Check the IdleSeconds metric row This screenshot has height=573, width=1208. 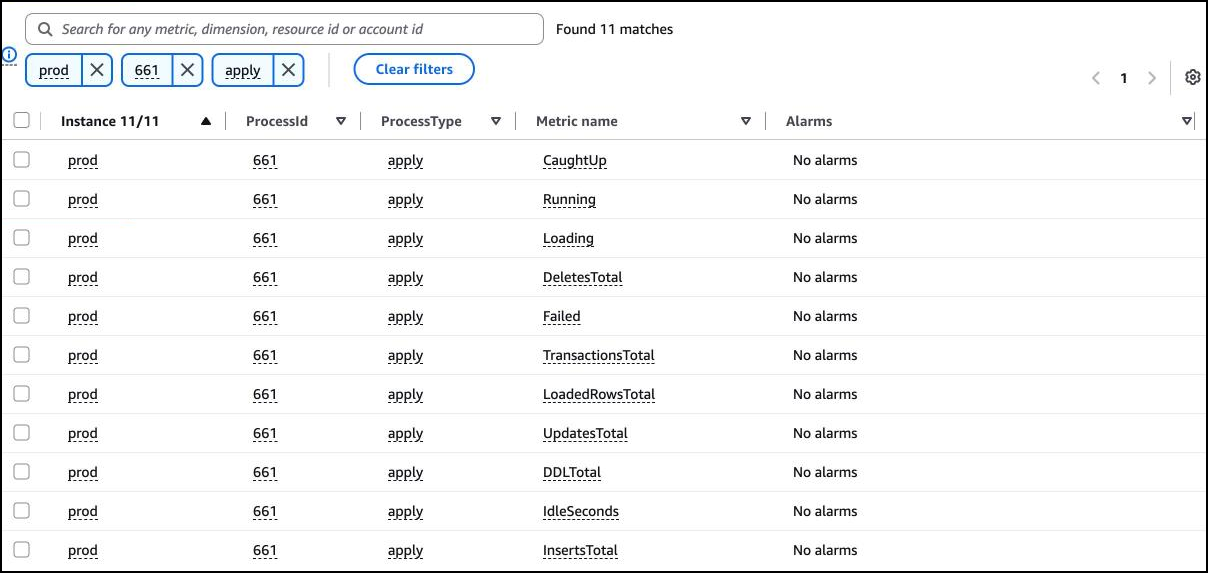(x=21, y=510)
